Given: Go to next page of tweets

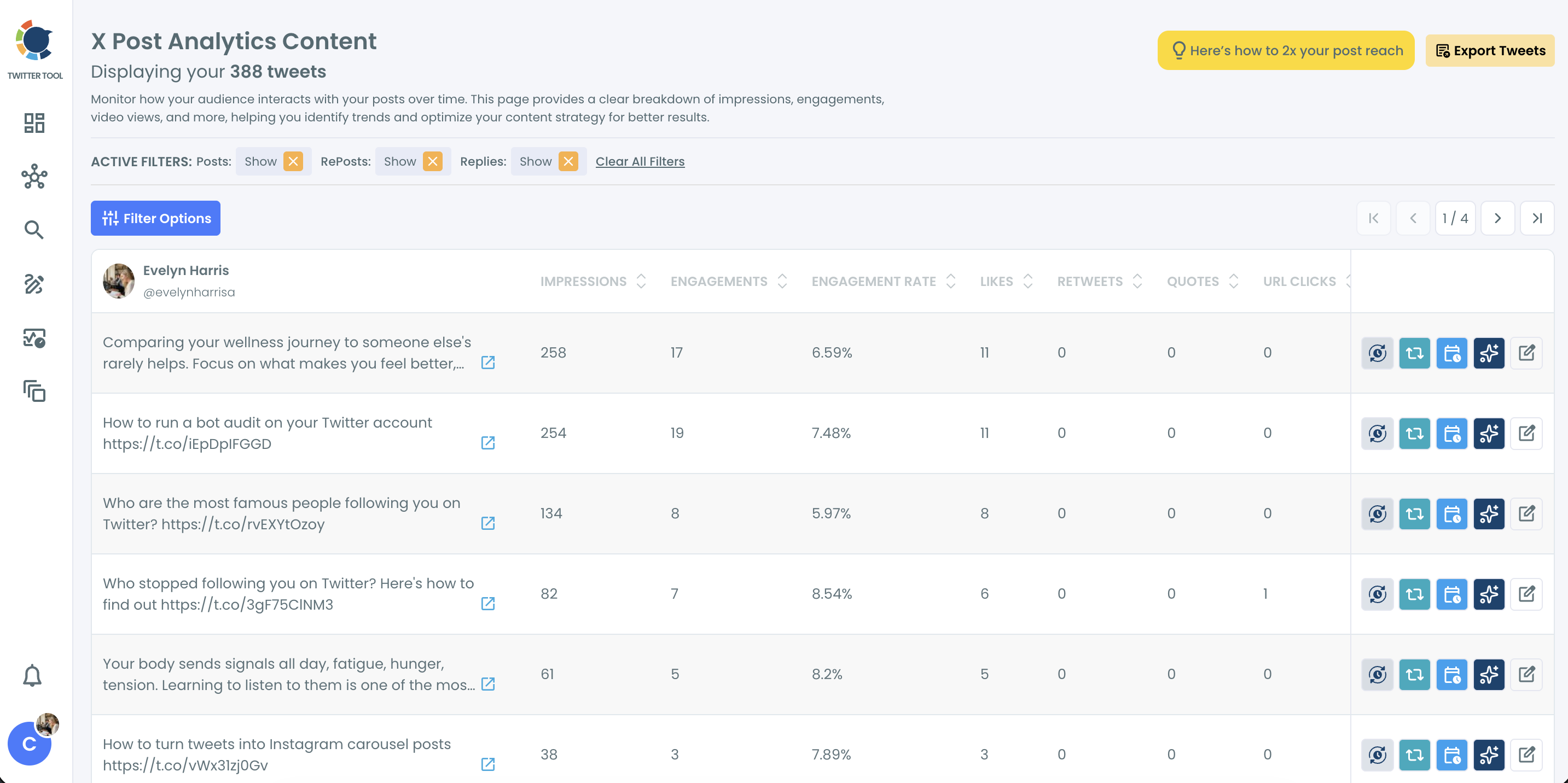Looking at the screenshot, I should point(1497,218).
